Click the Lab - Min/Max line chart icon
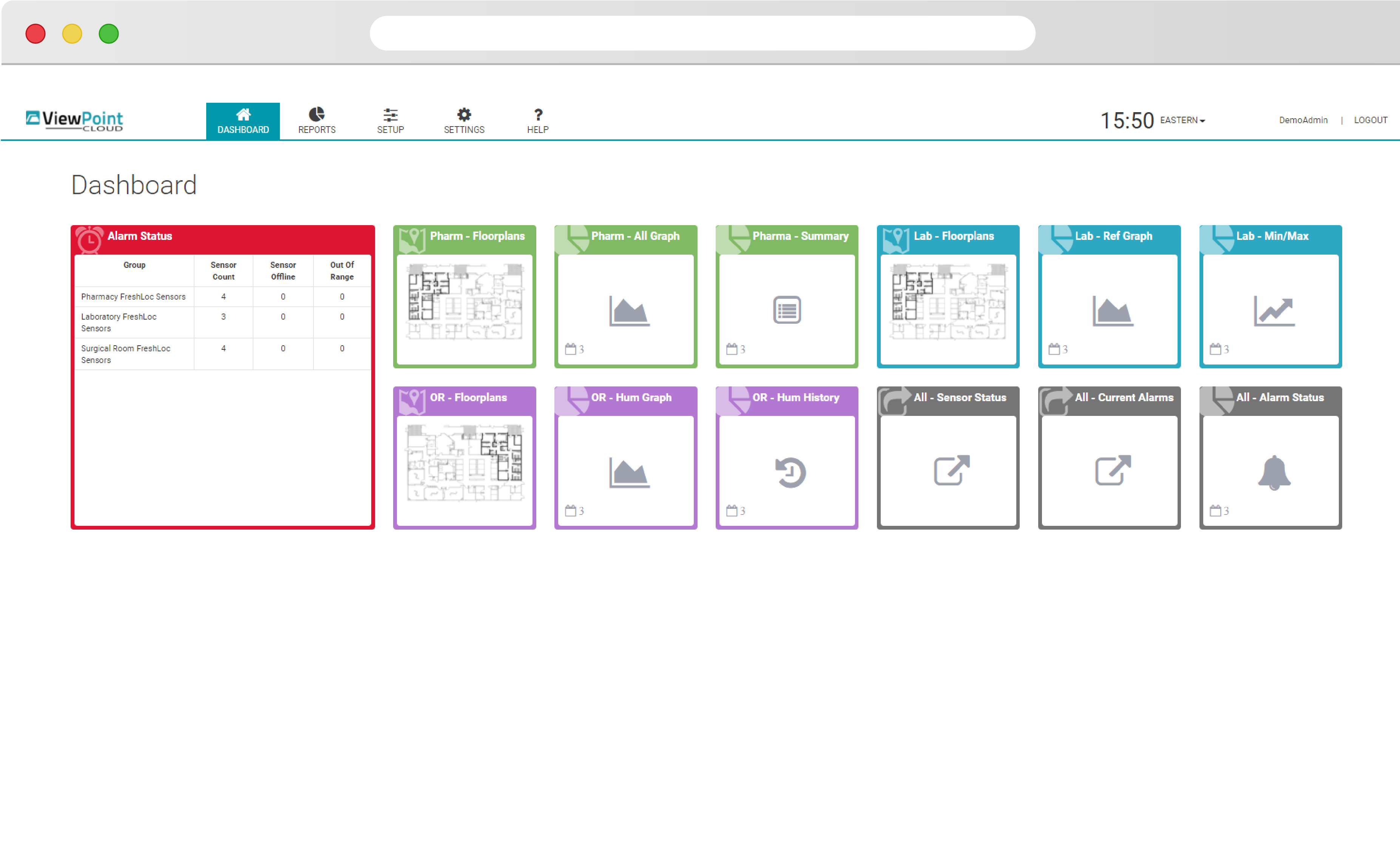The width and height of the screenshot is (1400, 859). [x=1274, y=311]
